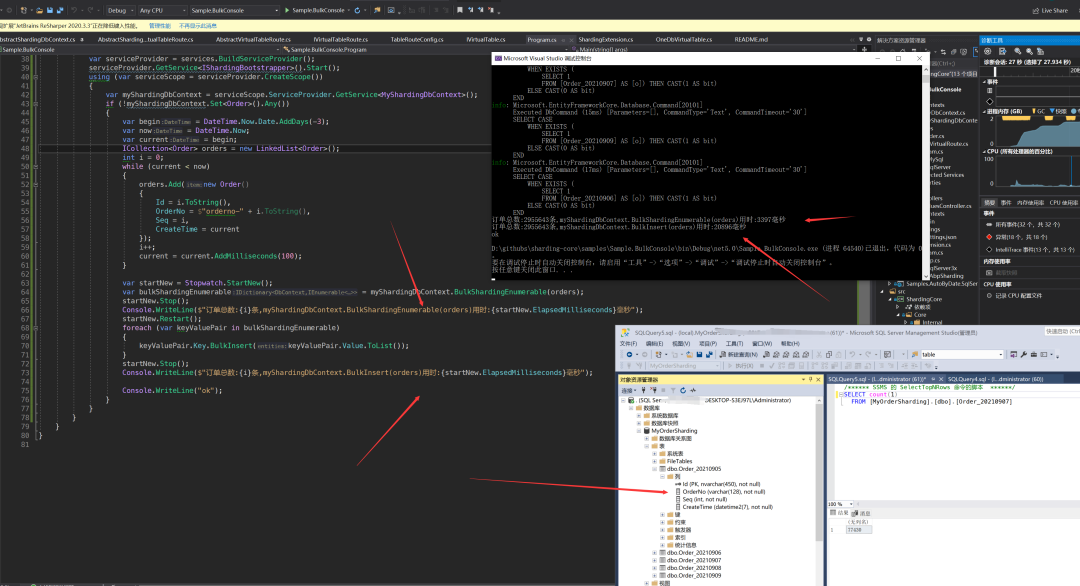
Task: Click the bookmark icon in the Visual Studio toolbar
Action: pyautogui.click(x=459, y=10)
